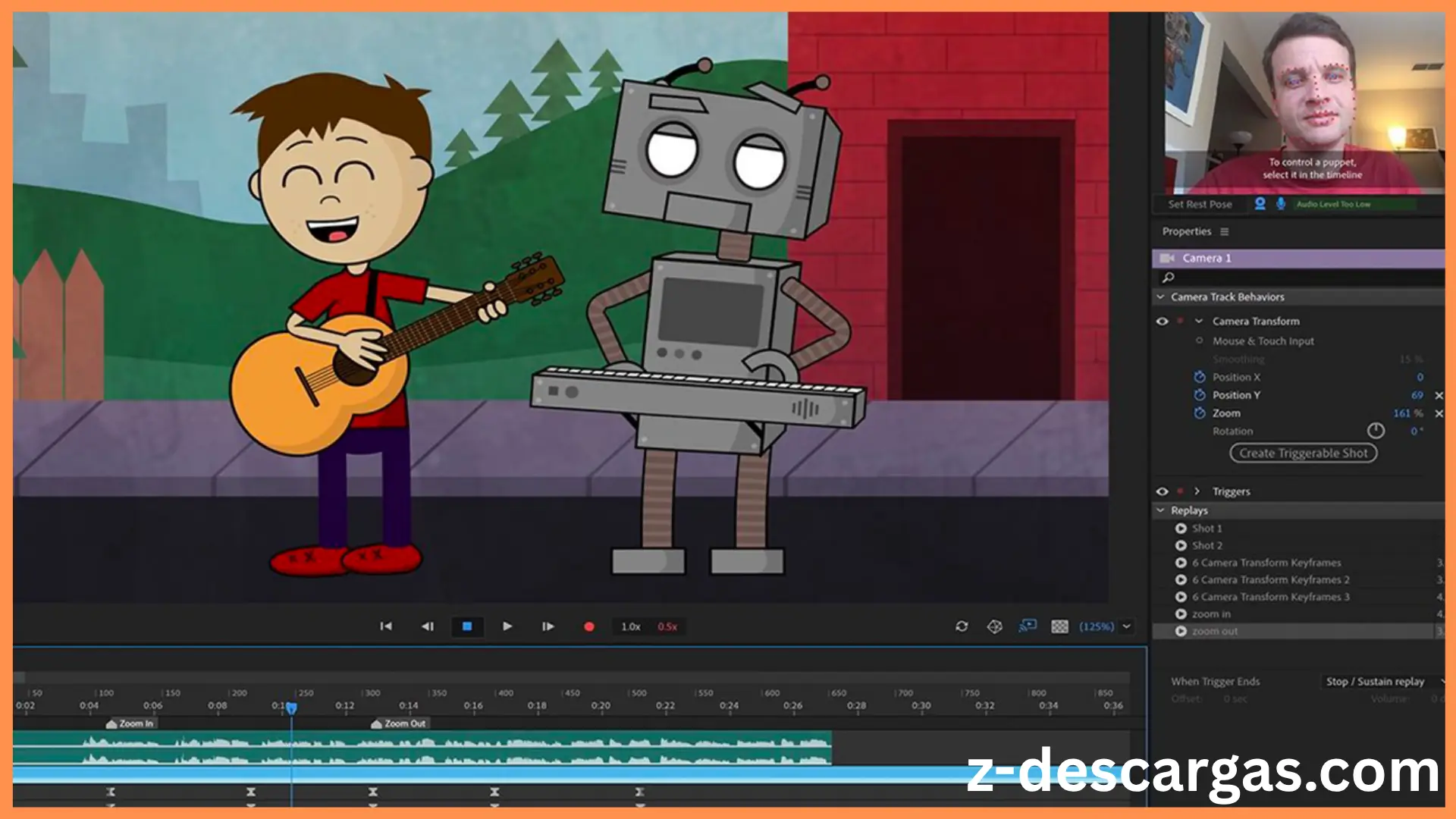
Task: Select the 'Shot 1' replay name
Action: (x=1207, y=529)
